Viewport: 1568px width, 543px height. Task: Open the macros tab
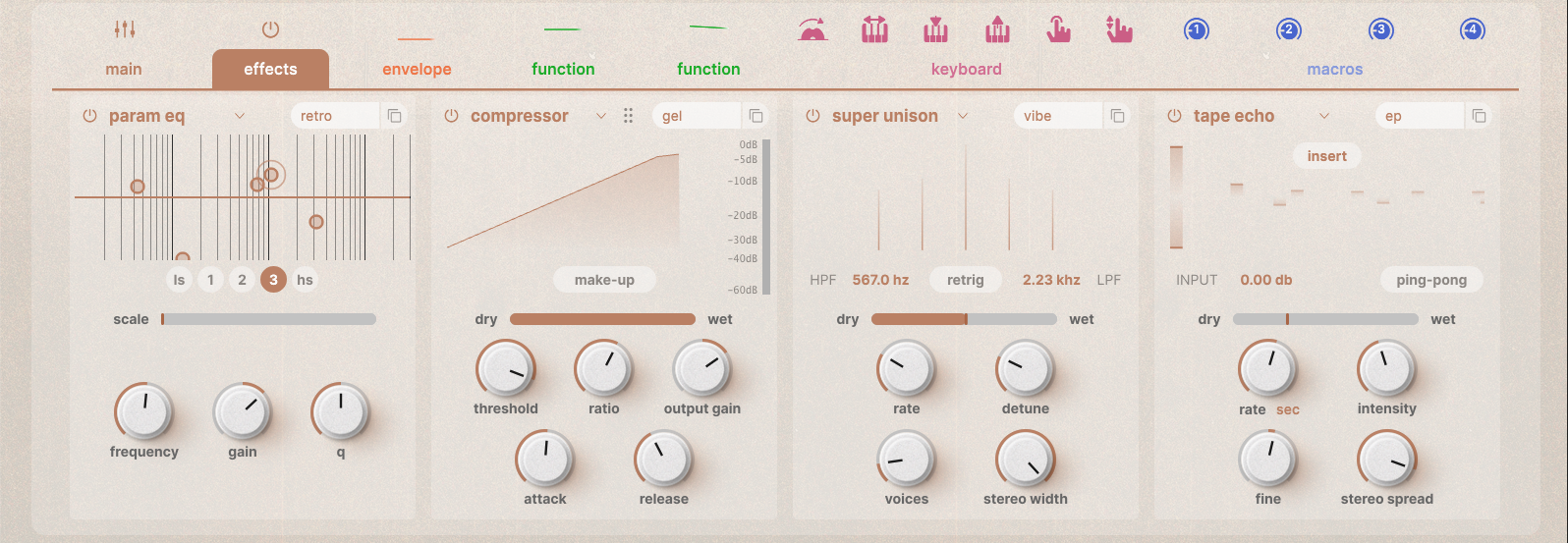[x=1334, y=70]
